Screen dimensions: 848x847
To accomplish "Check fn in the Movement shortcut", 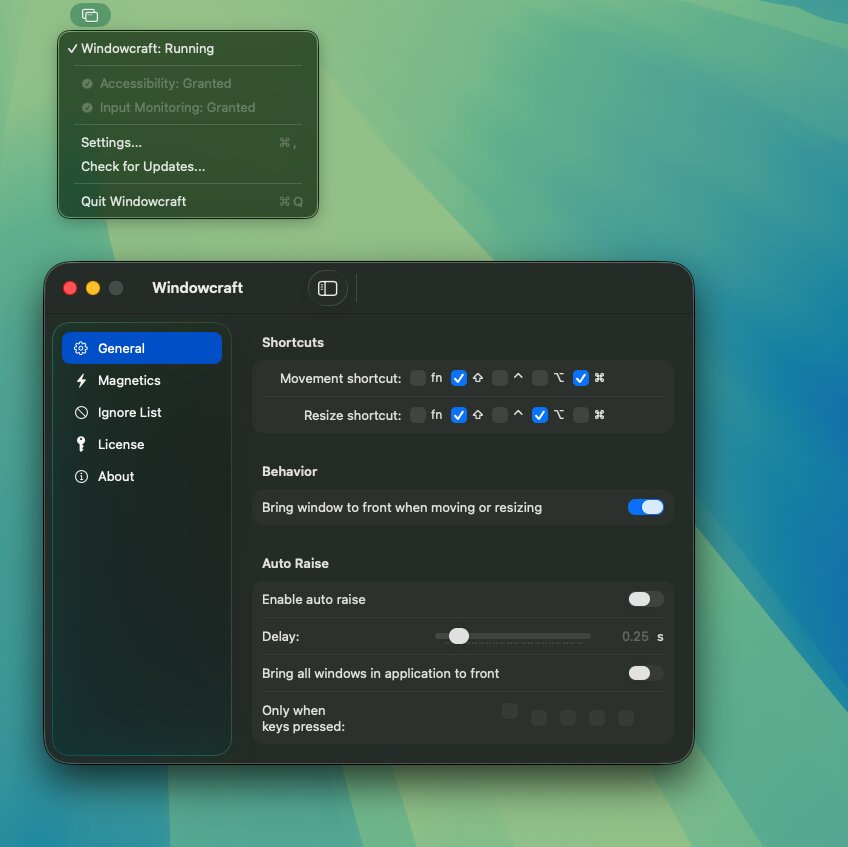I will (417, 378).
